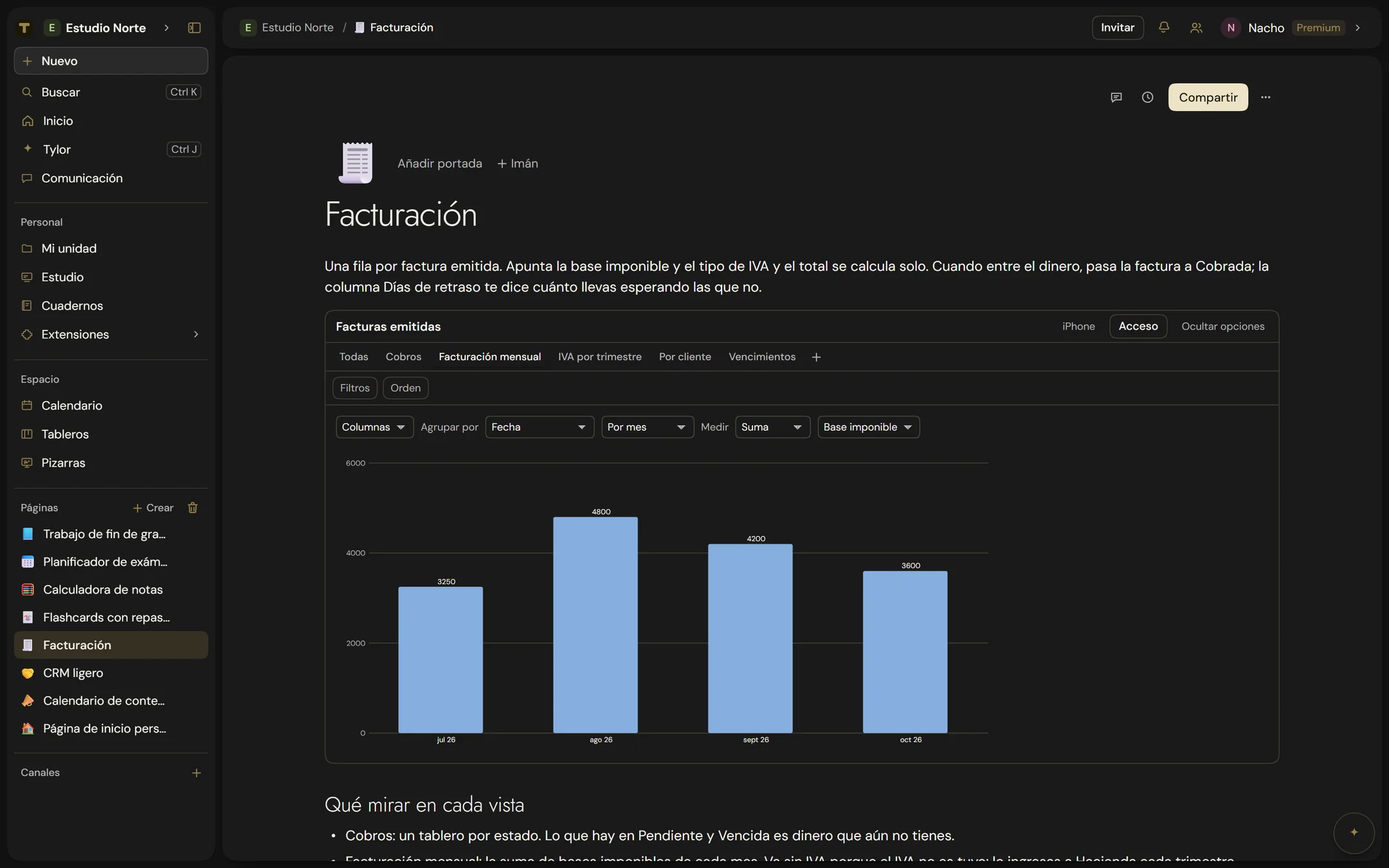Viewport: 1389px width, 868px height.
Task: Open the Orden button
Action: (x=405, y=388)
